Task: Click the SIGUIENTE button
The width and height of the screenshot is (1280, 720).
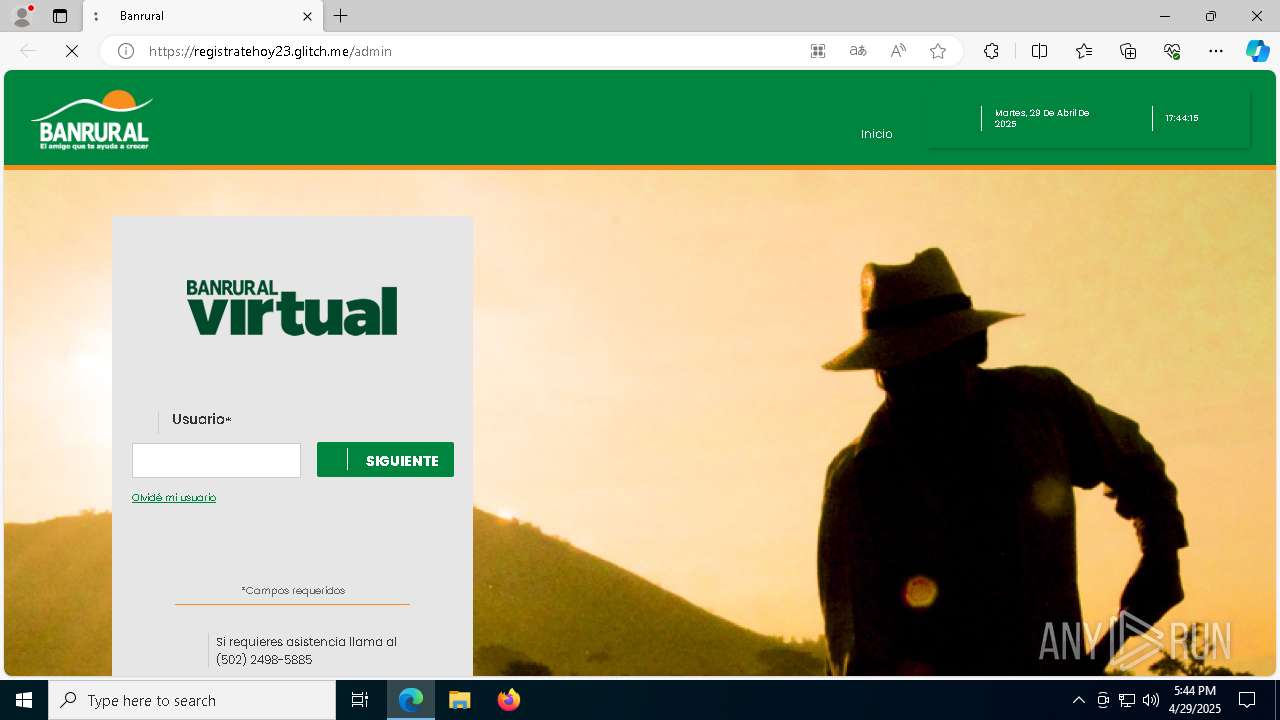Action: 385,460
